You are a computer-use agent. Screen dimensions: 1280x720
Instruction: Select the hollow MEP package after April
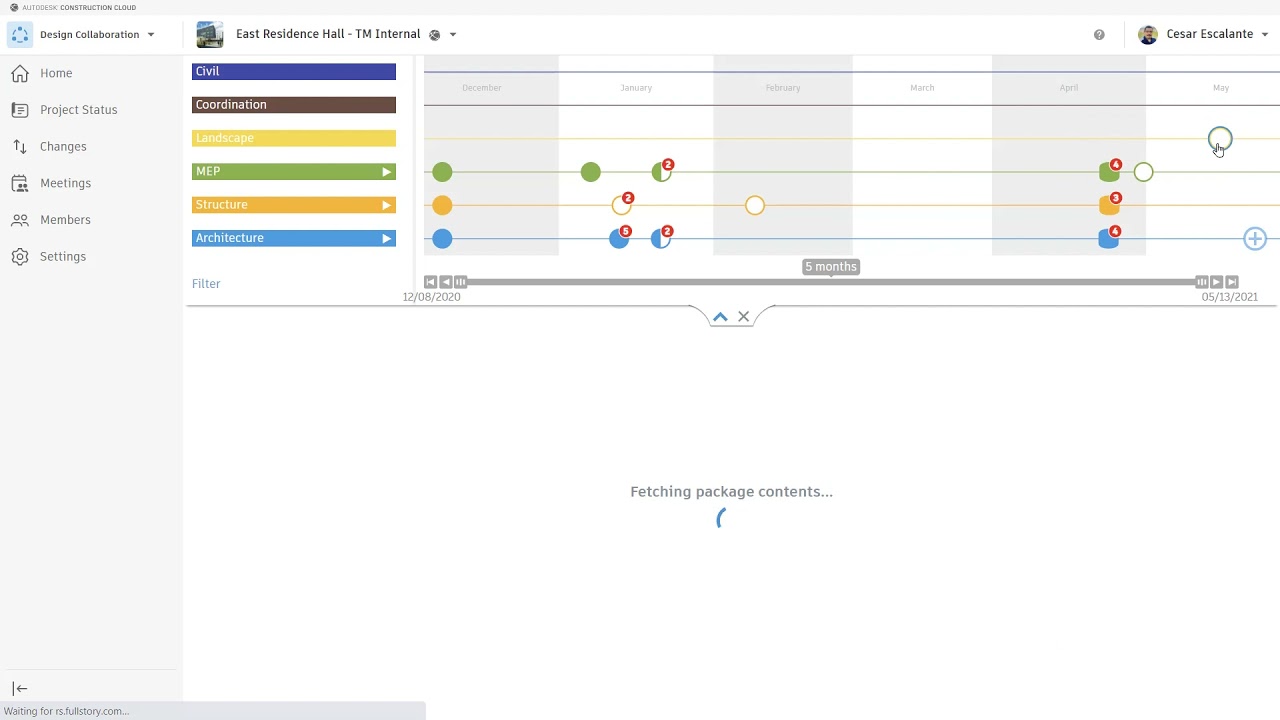coord(1143,173)
